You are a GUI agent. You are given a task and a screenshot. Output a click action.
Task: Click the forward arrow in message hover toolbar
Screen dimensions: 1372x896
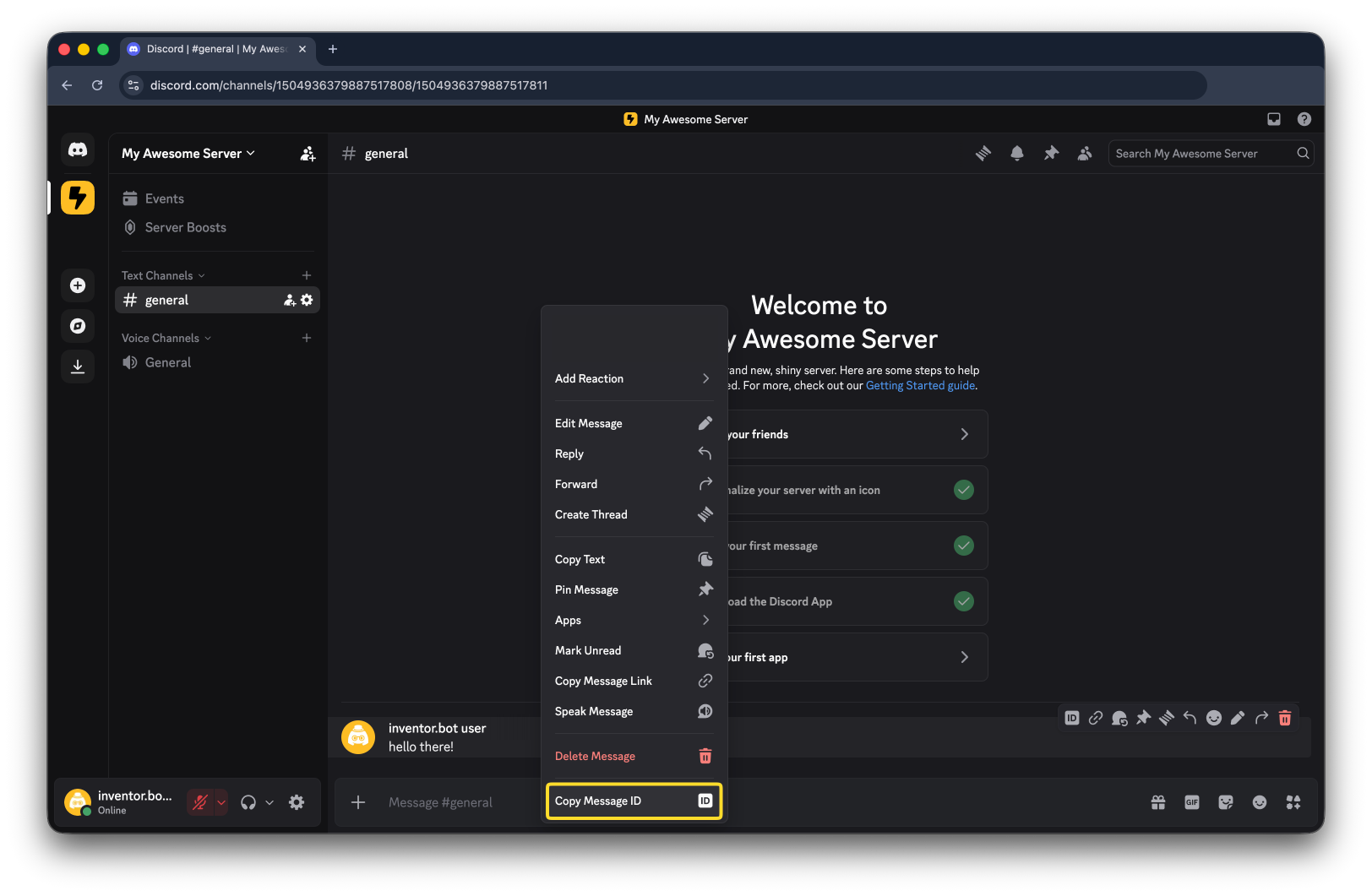click(x=1261, y=718)
